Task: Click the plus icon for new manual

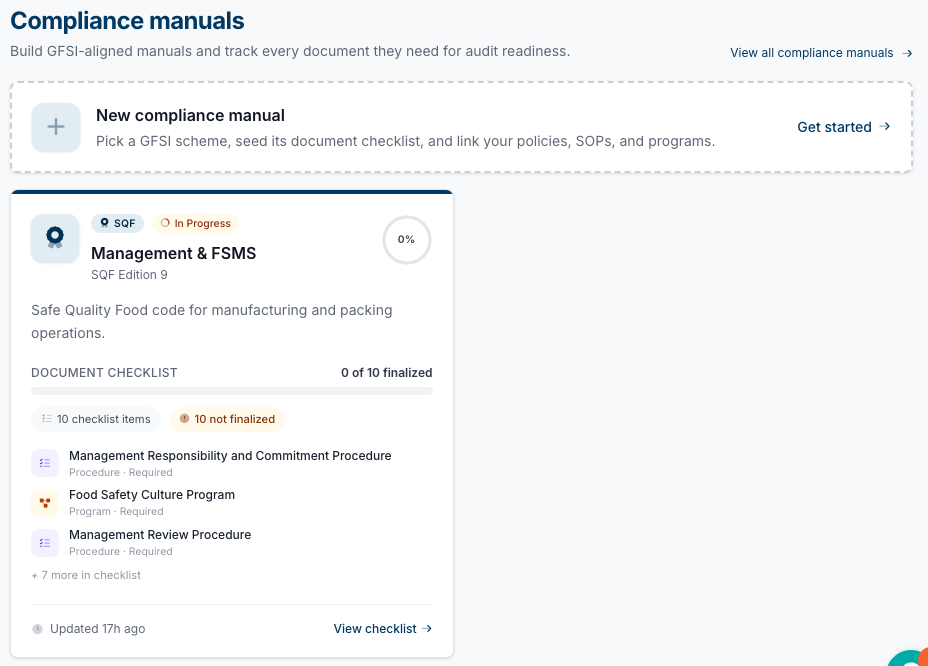Action: coord(56,127)
